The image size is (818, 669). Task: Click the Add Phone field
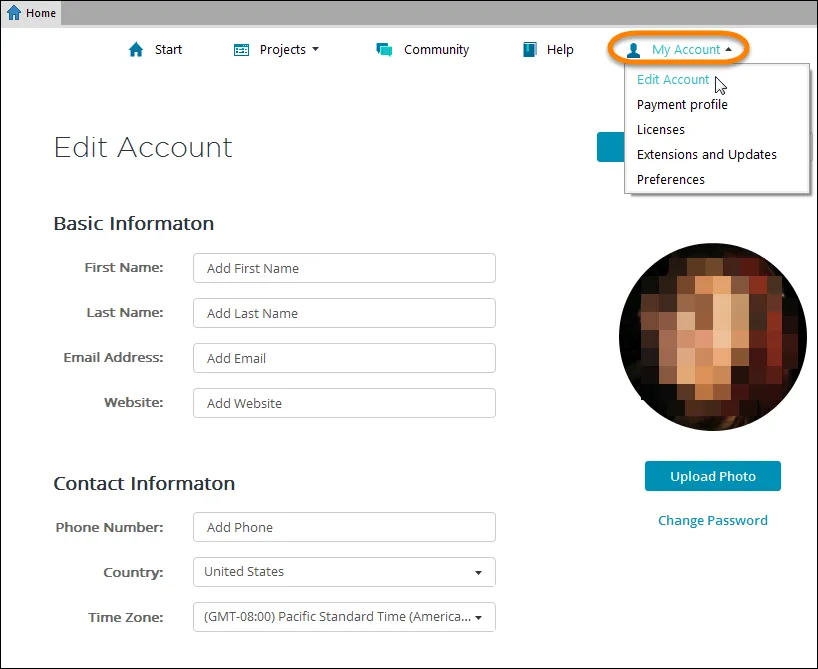coord(344,527)
